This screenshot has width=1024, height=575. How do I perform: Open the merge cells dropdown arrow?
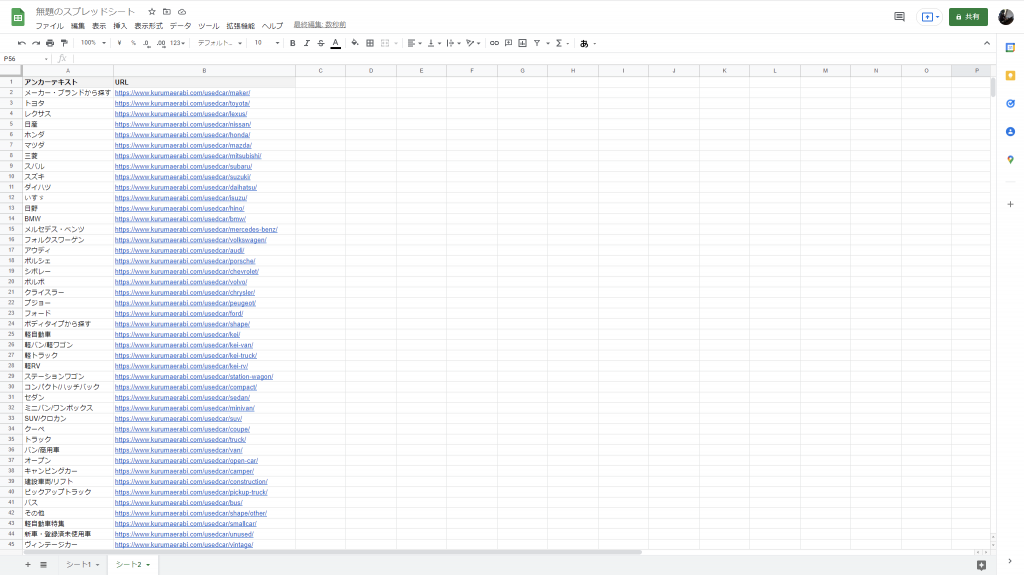(x=396, y=43)
